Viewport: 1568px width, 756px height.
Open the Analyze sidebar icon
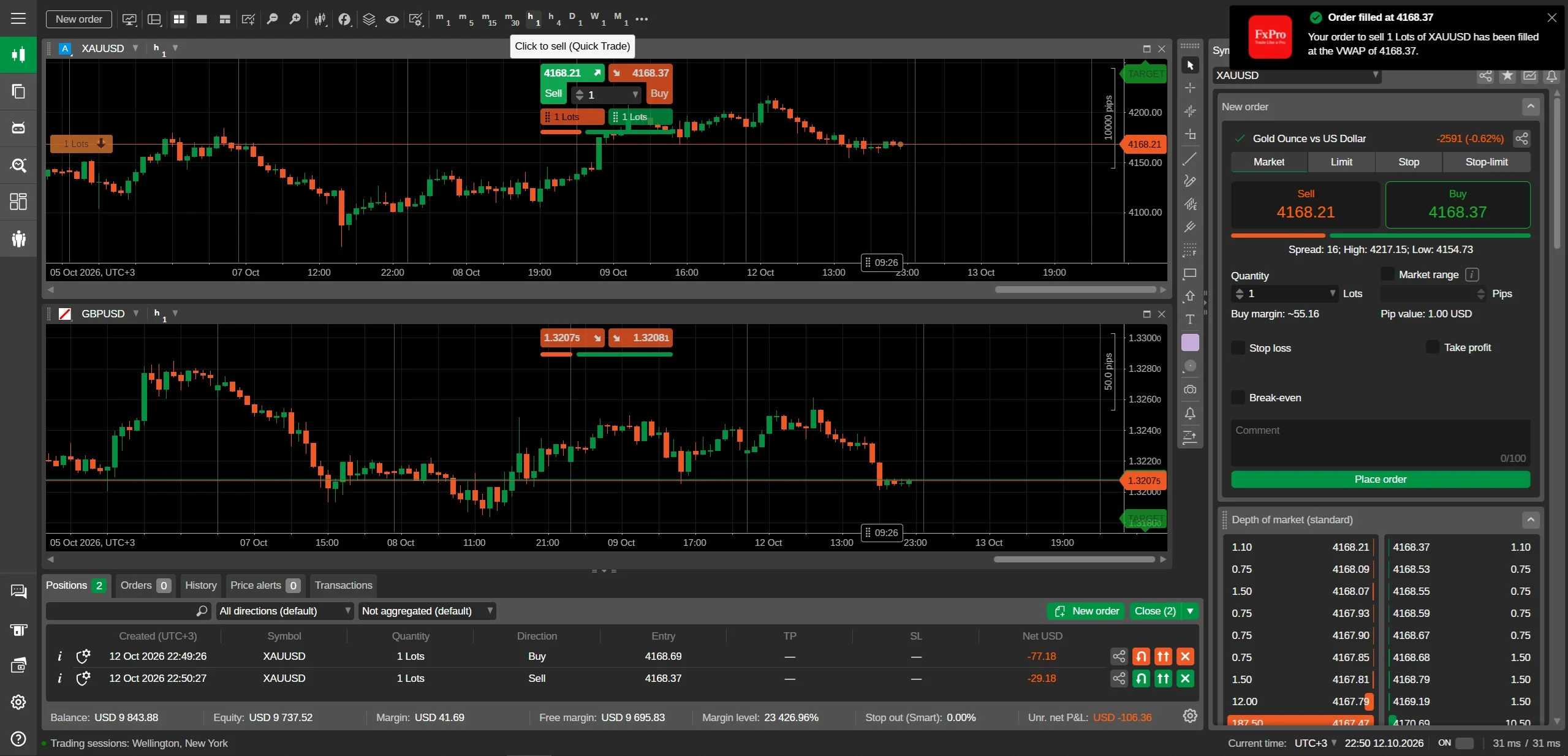click(18, 165)
